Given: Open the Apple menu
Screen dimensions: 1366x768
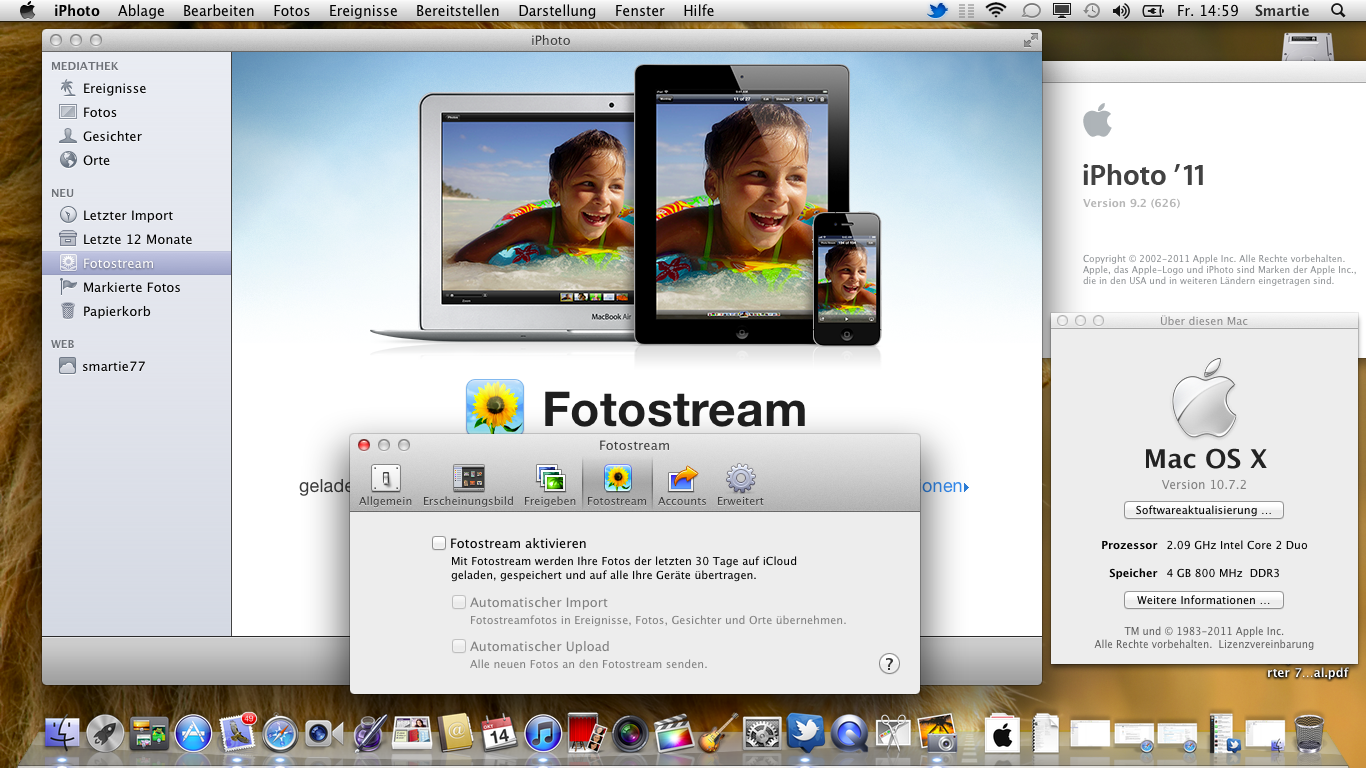Looking at the screenshot, I should tap(27, 11).
